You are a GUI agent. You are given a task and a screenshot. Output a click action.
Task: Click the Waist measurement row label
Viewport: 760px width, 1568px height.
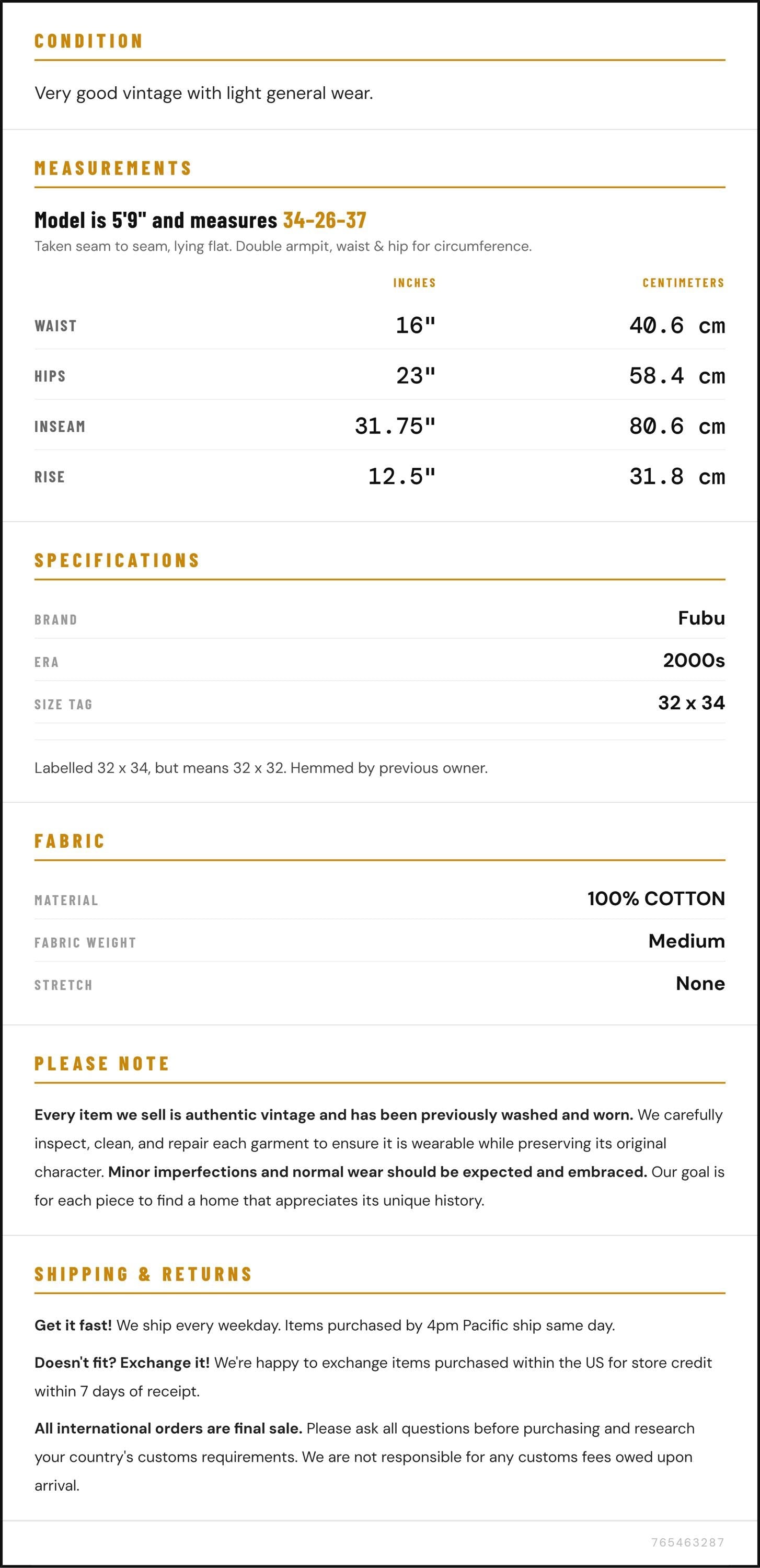(x=55, y=326)
